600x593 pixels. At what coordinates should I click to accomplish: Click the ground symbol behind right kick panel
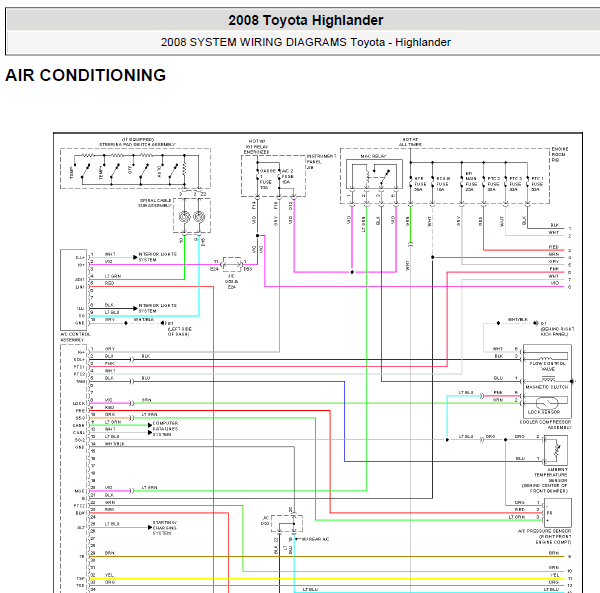(x=536, y=323)
